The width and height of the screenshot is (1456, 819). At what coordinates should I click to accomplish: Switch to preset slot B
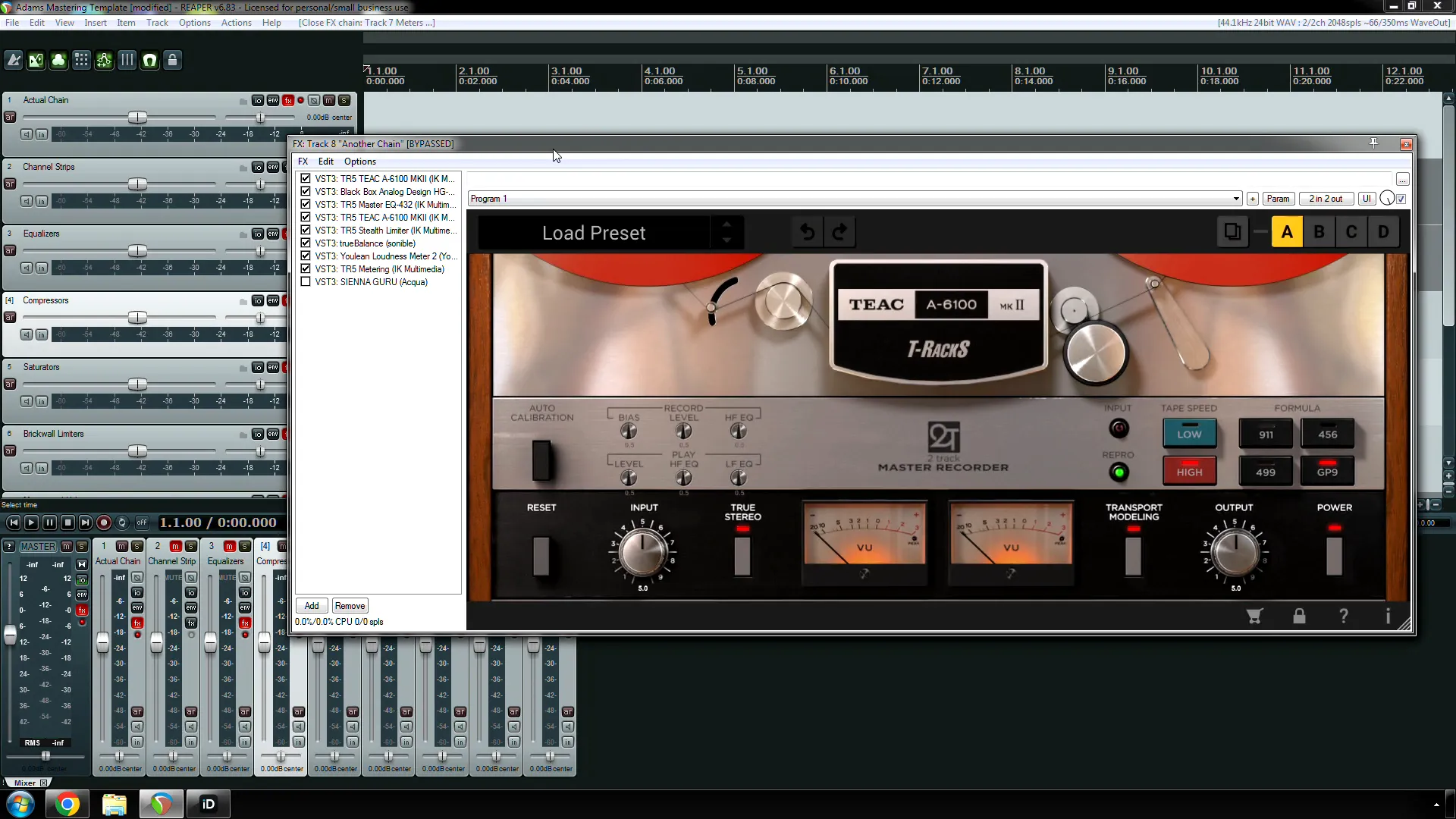pos(1319,232)
